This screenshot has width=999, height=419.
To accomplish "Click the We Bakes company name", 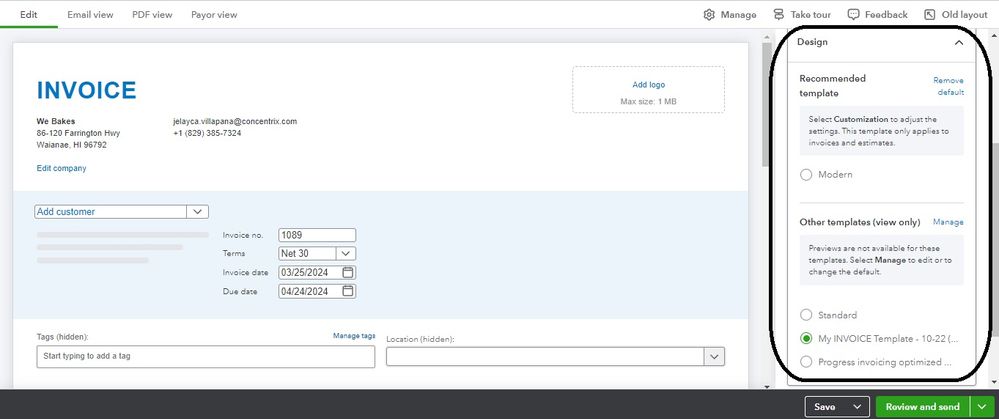I will click(x=55, y=121).
